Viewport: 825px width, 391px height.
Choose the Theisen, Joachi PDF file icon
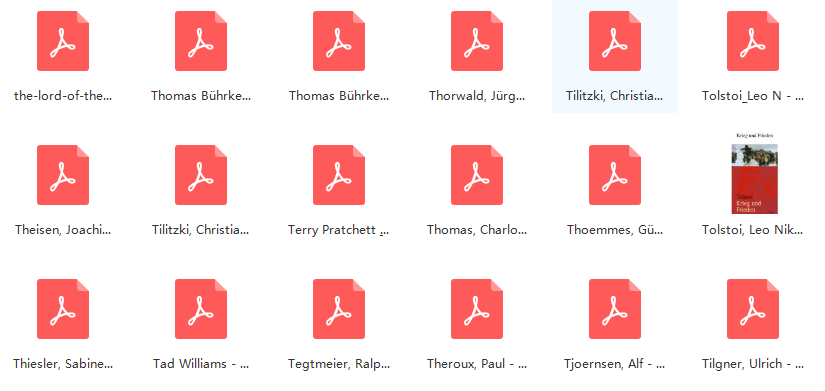63,175
